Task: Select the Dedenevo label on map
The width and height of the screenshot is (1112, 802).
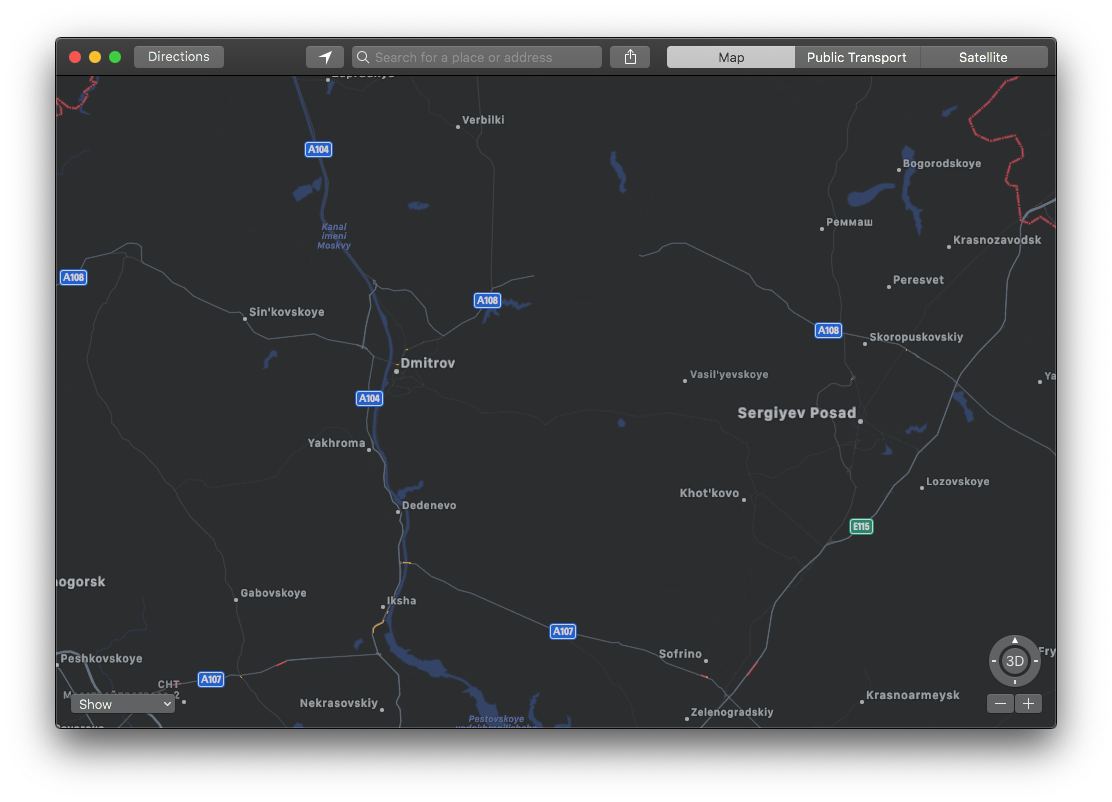Action: [429, 505]
